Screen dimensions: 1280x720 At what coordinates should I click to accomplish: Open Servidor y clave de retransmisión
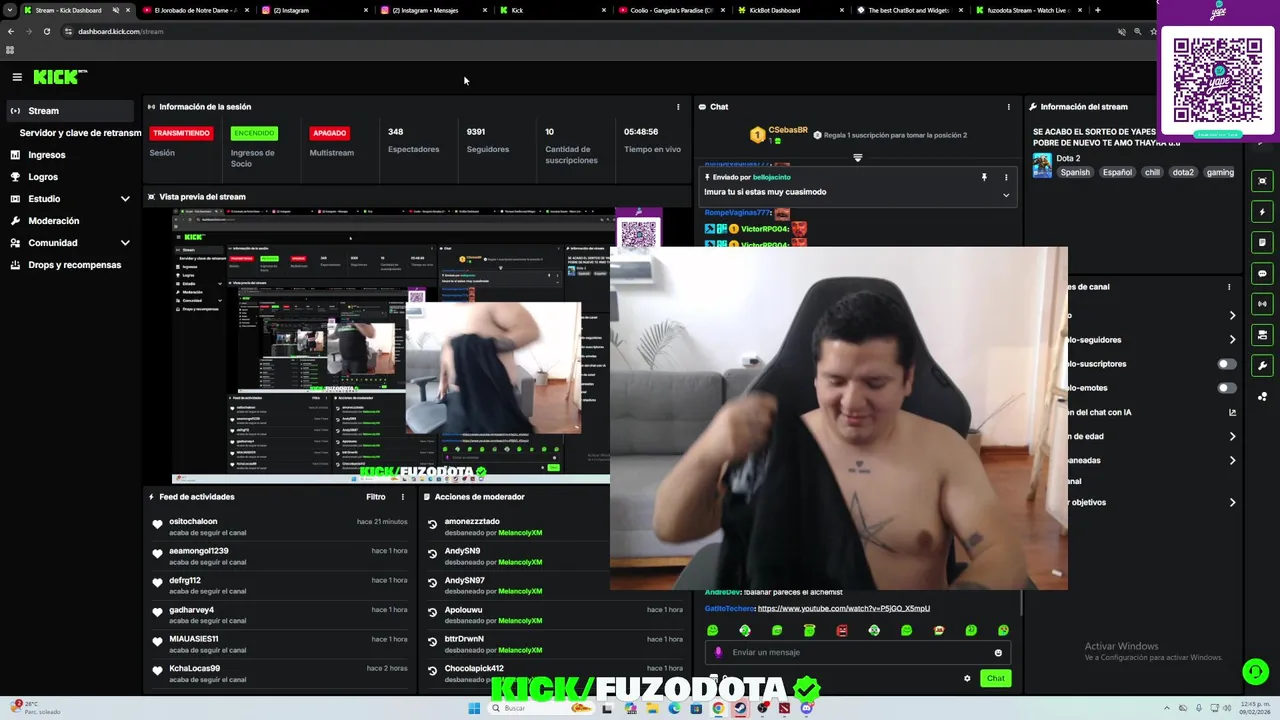(x=80, y=133)
